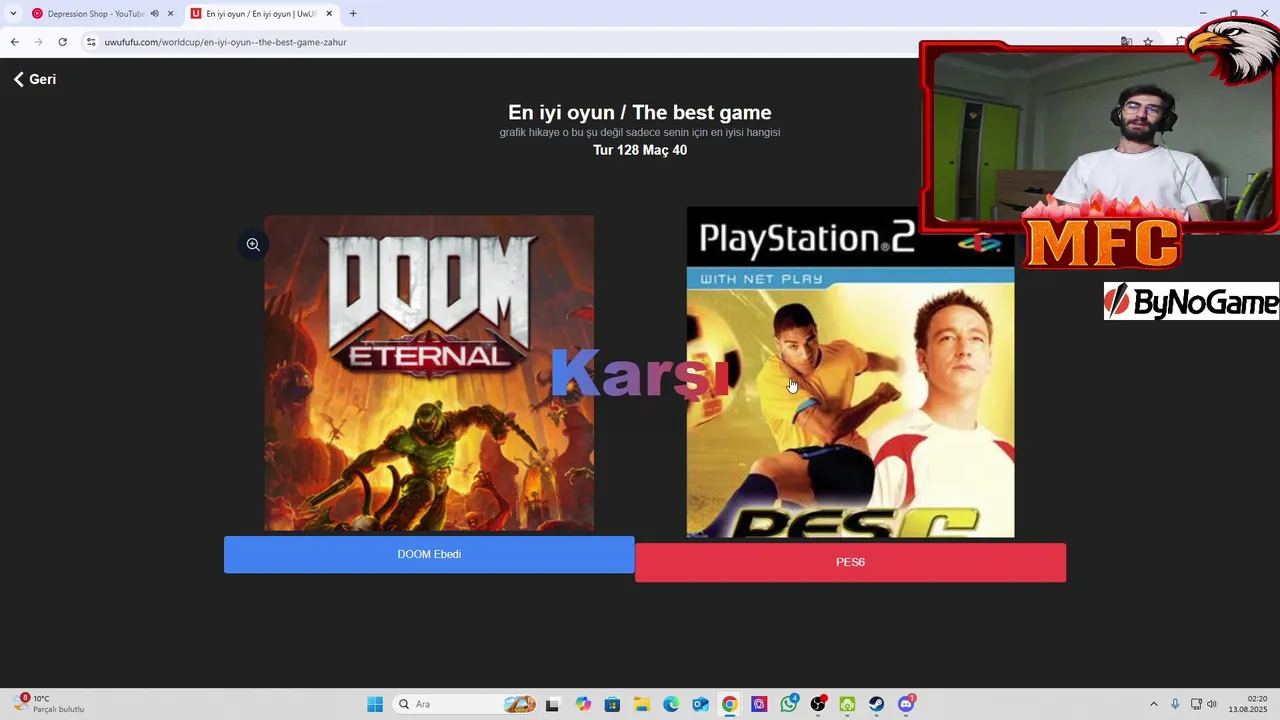Translate this page icon in address bar
1280x720 pixels.
1126,42
